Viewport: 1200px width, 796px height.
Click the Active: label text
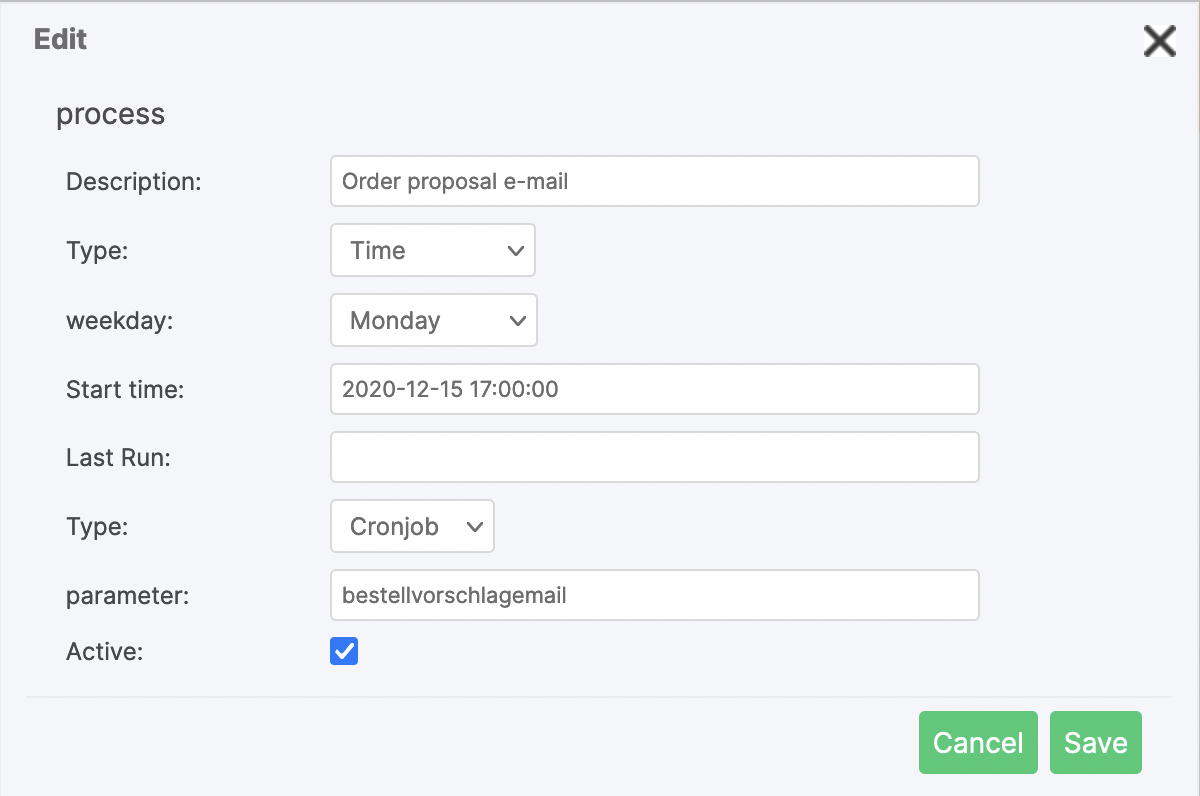tap(105, 652)
